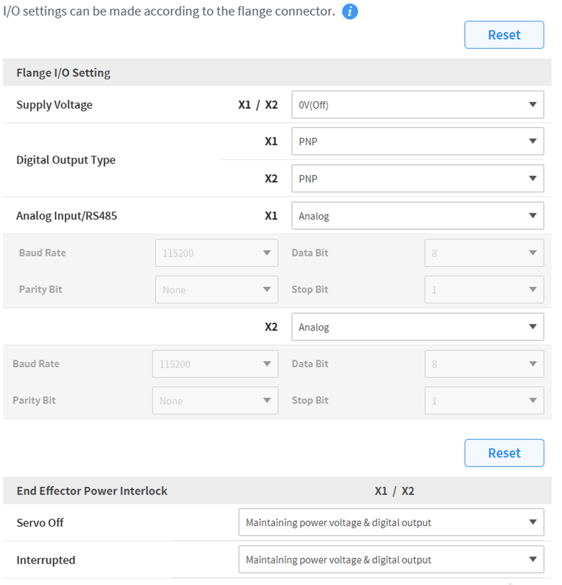This screenshot has width=562, height=585.
Task: Reset the End Effector Power Interlock section
Action: tap(504, 453)
